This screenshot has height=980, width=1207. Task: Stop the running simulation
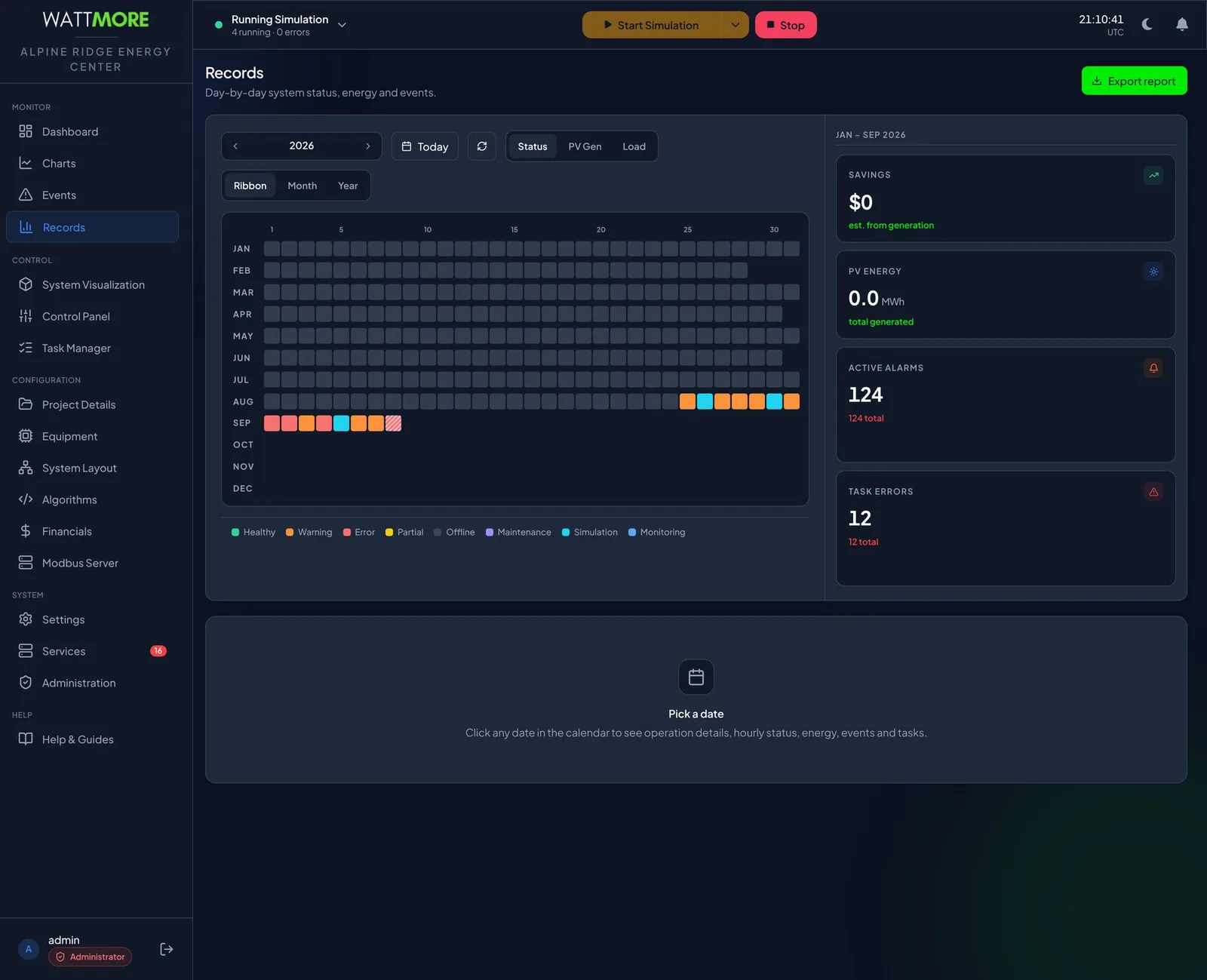[785, 25]
